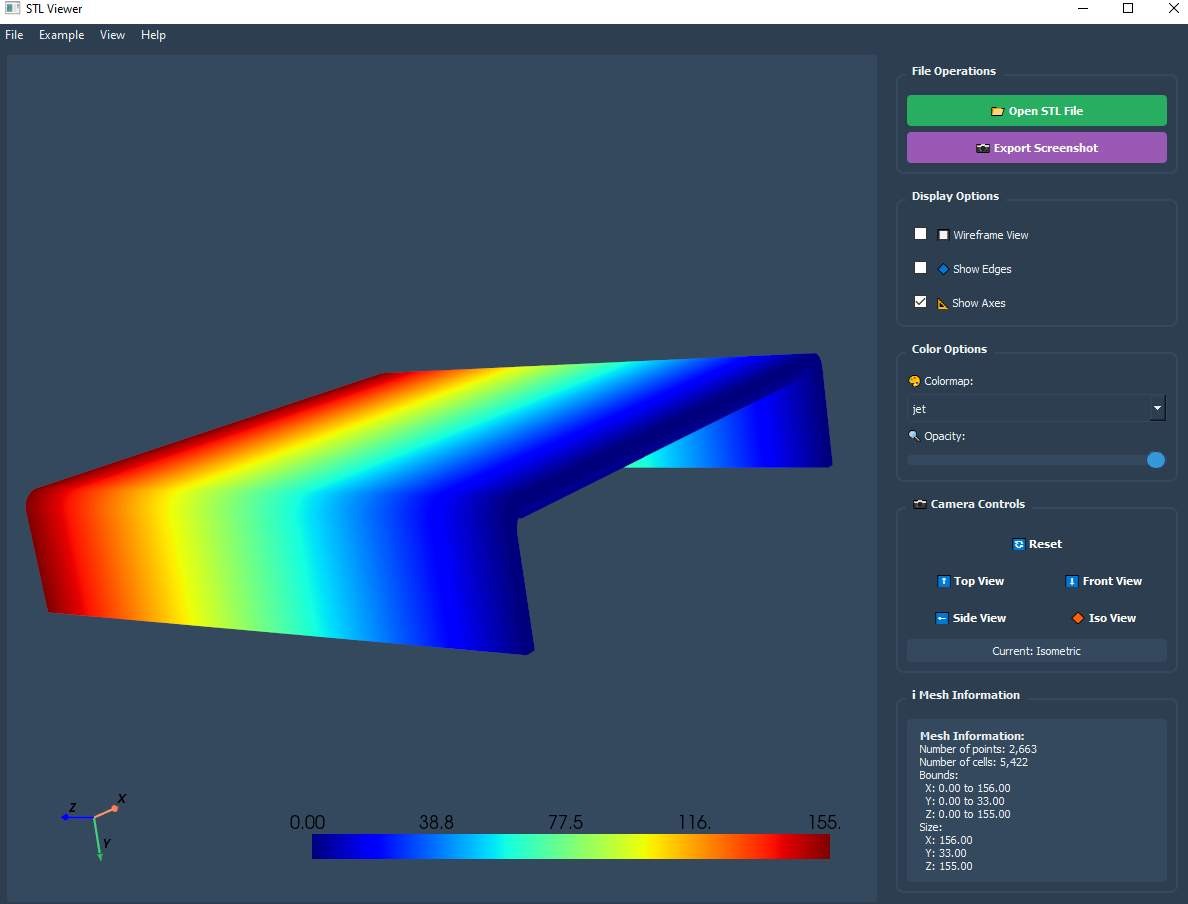1188x904 pixels.
Task: Click the Side View arrow icon
Action: coord(942,618)
